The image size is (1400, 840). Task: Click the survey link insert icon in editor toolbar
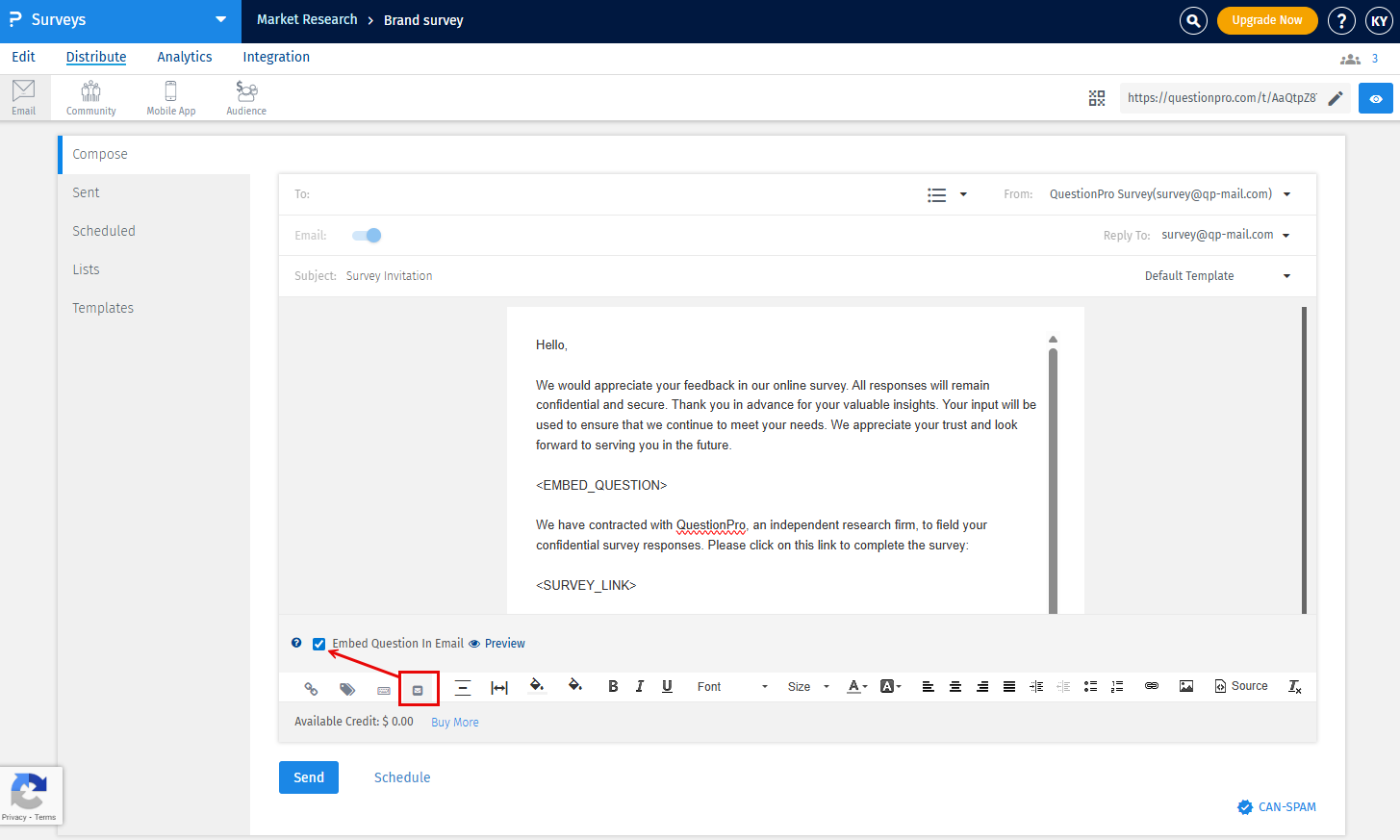311,688
